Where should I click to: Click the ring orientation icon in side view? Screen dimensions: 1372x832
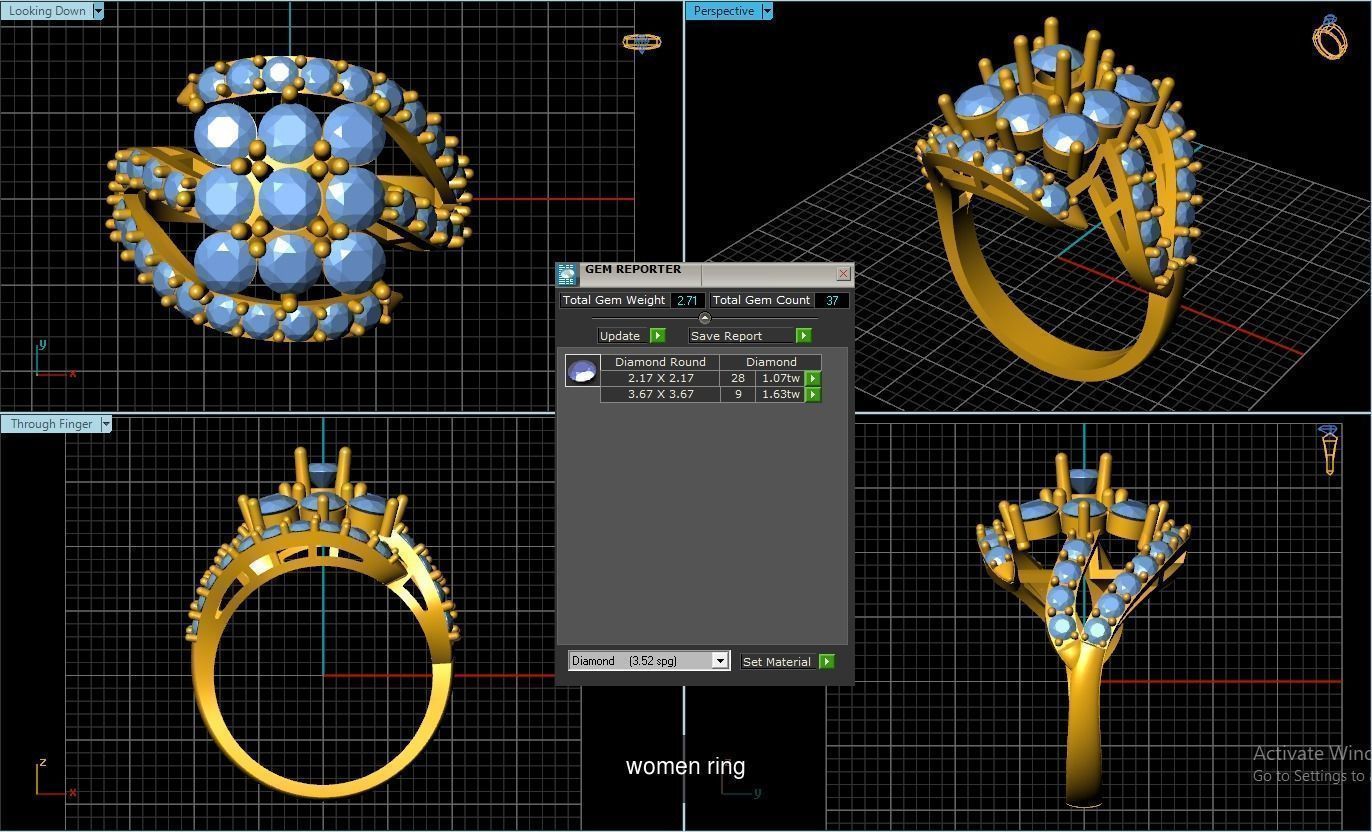click(x=1329, y=450)
